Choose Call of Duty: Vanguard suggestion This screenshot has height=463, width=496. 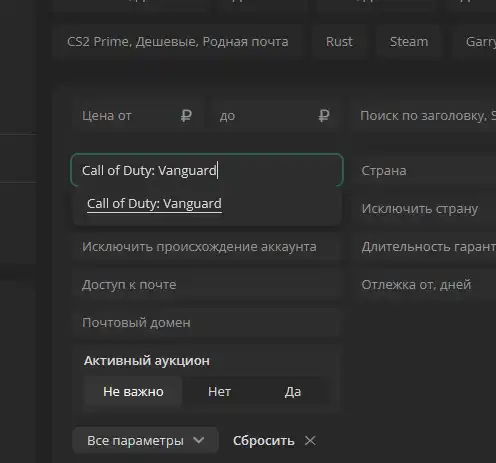pos(154,203)
